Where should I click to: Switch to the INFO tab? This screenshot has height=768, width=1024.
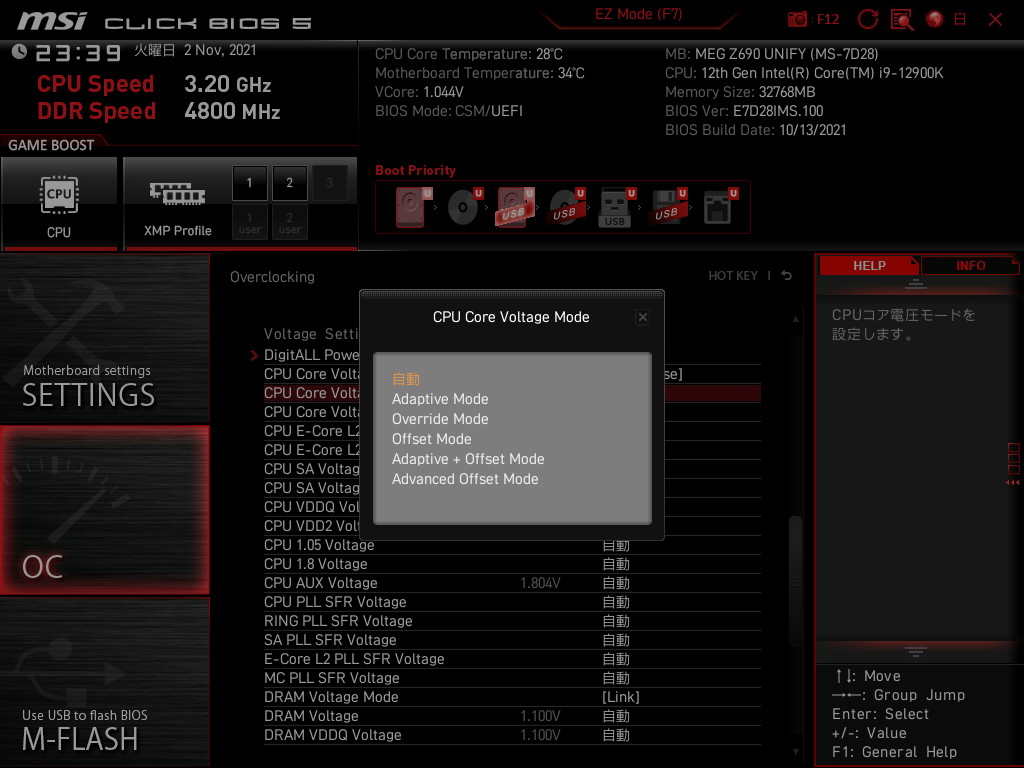[970, 266]
